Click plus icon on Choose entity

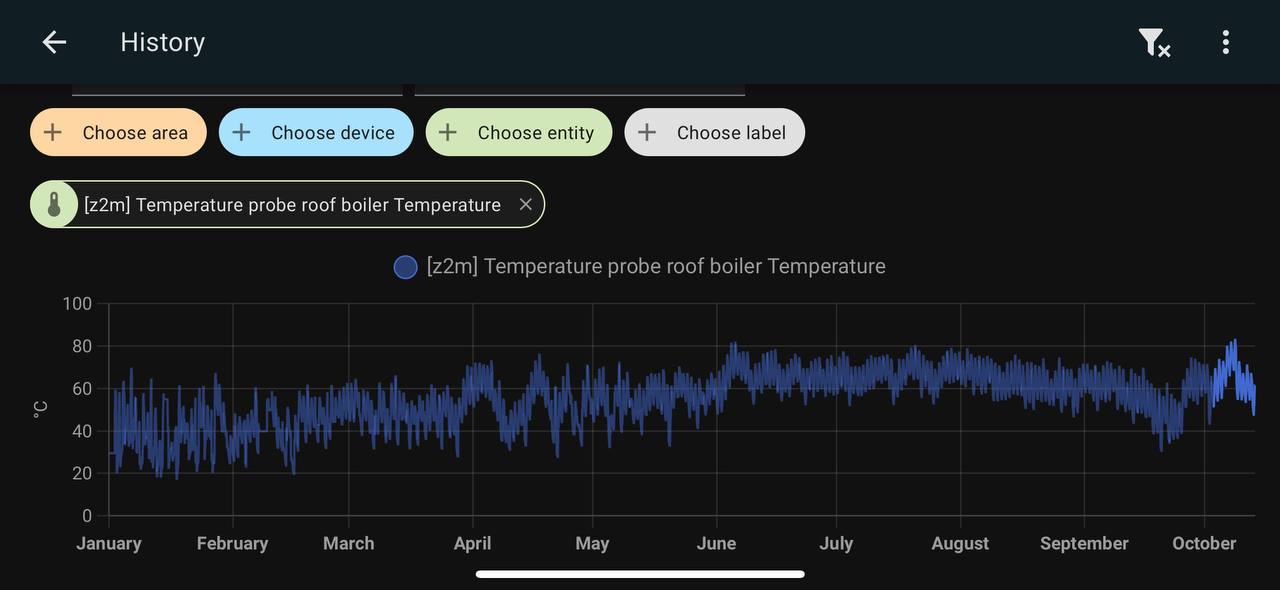pos(448,133)
